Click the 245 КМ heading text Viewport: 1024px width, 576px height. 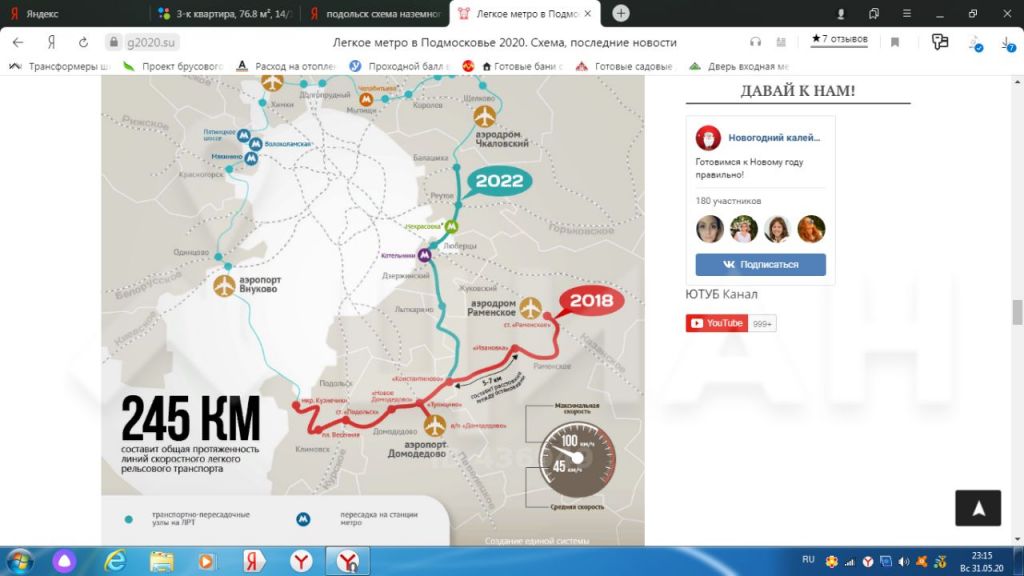pyautogui.click(x=191, y=419)
